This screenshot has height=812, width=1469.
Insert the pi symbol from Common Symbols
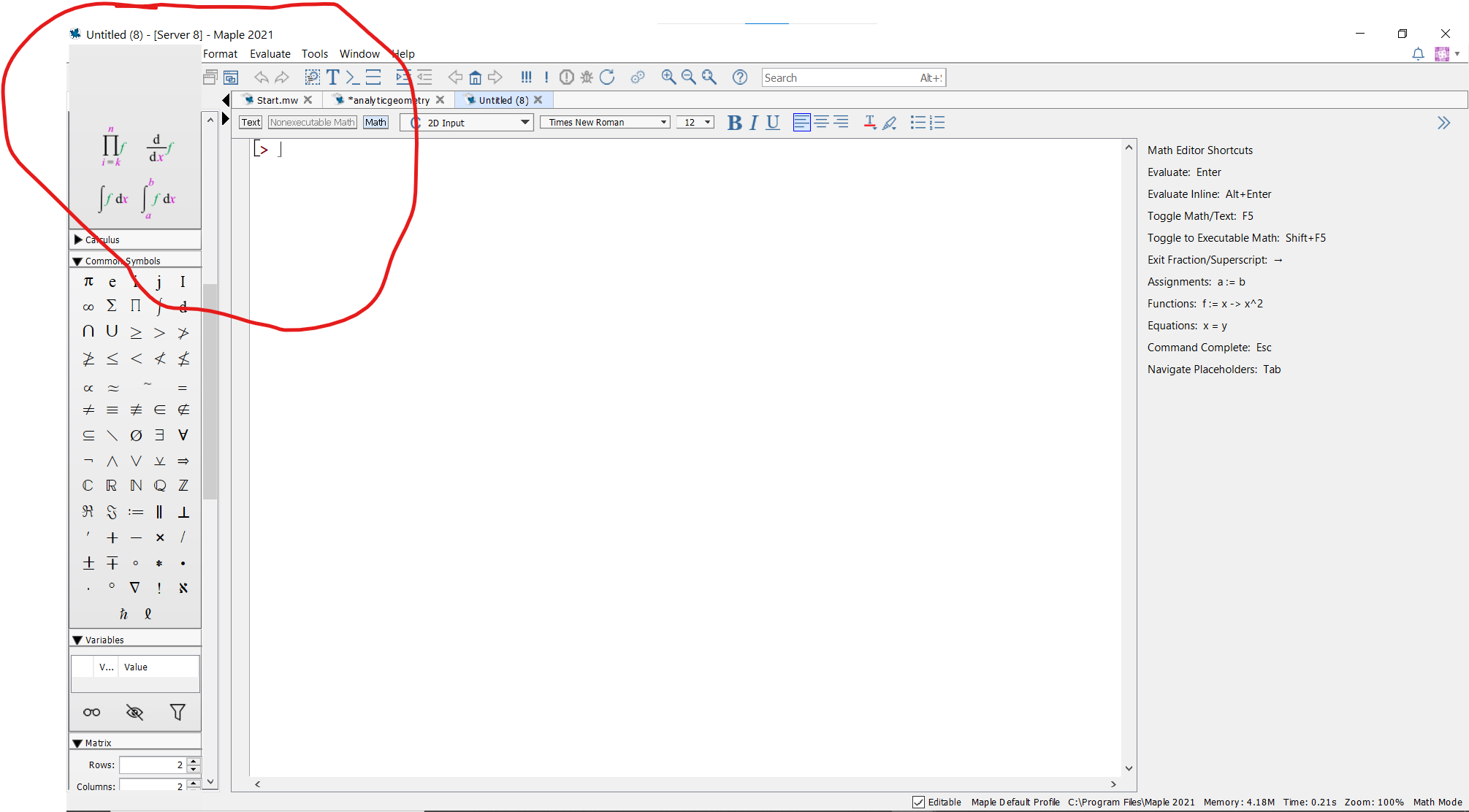(x=88, y=282)
